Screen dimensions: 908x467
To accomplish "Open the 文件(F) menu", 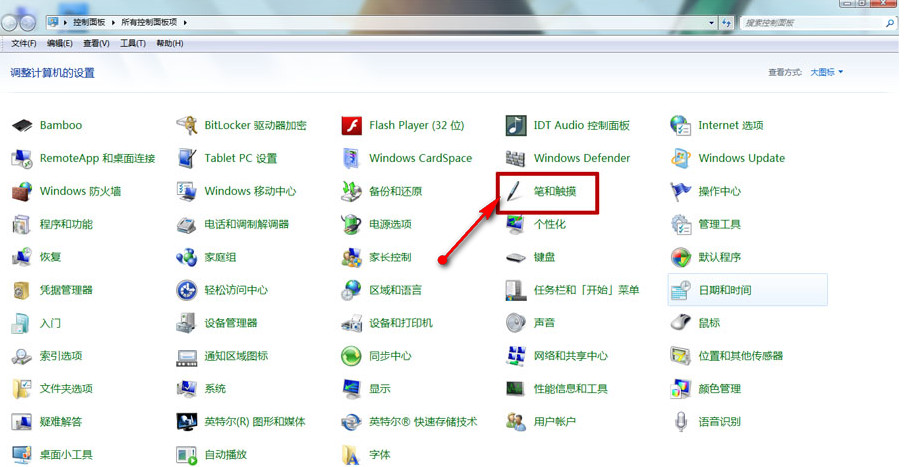I will pyautogui.click(x=24, y=44).
